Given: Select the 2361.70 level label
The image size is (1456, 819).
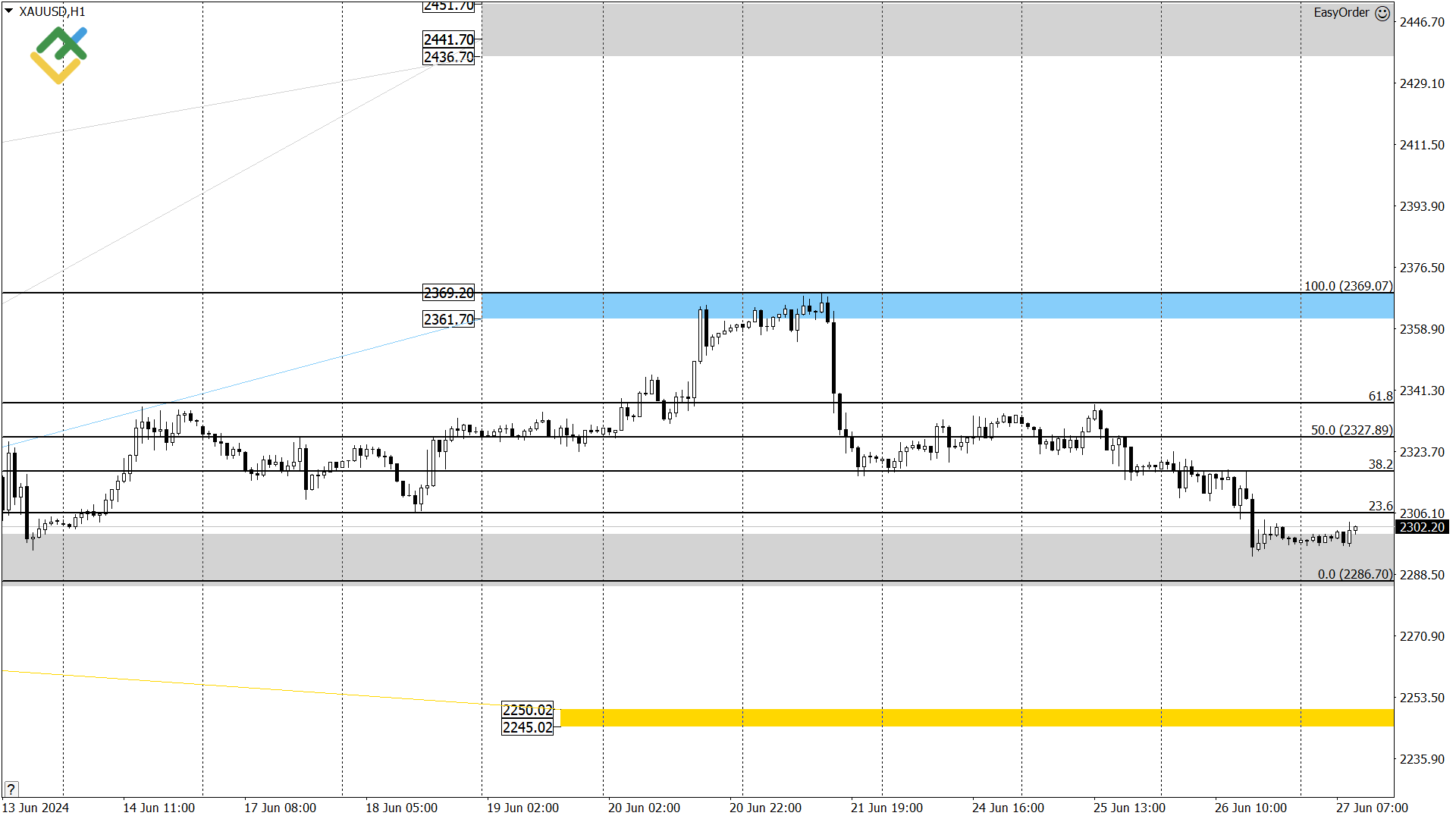Looking at the screenshot, I should click(449, 319).
